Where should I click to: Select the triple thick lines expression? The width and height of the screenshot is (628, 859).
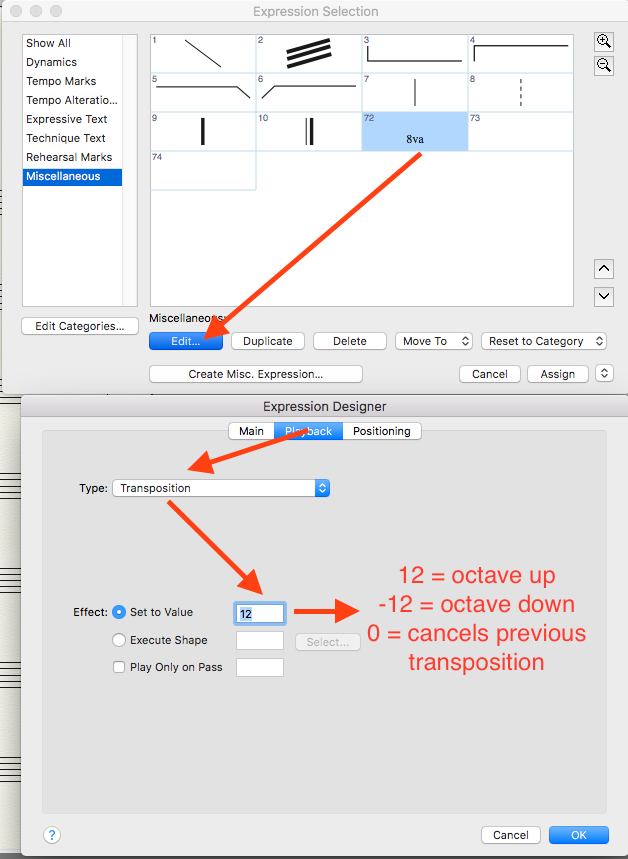click(x=308, y=54)
